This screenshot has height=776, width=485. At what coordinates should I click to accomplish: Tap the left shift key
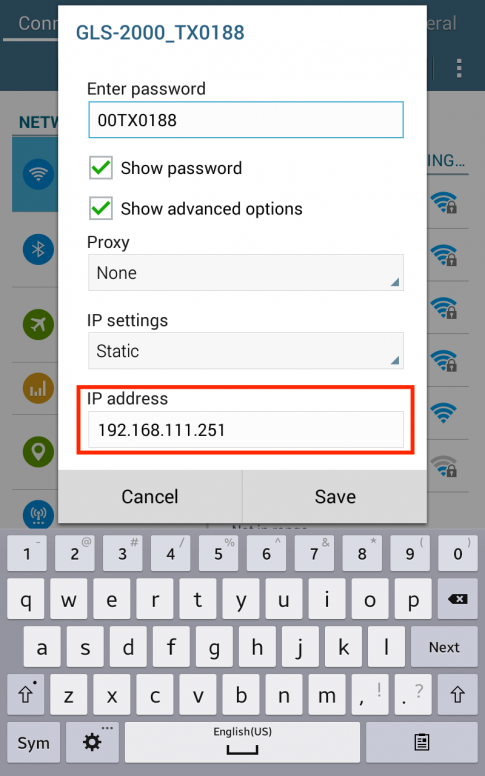click(27, 695)
